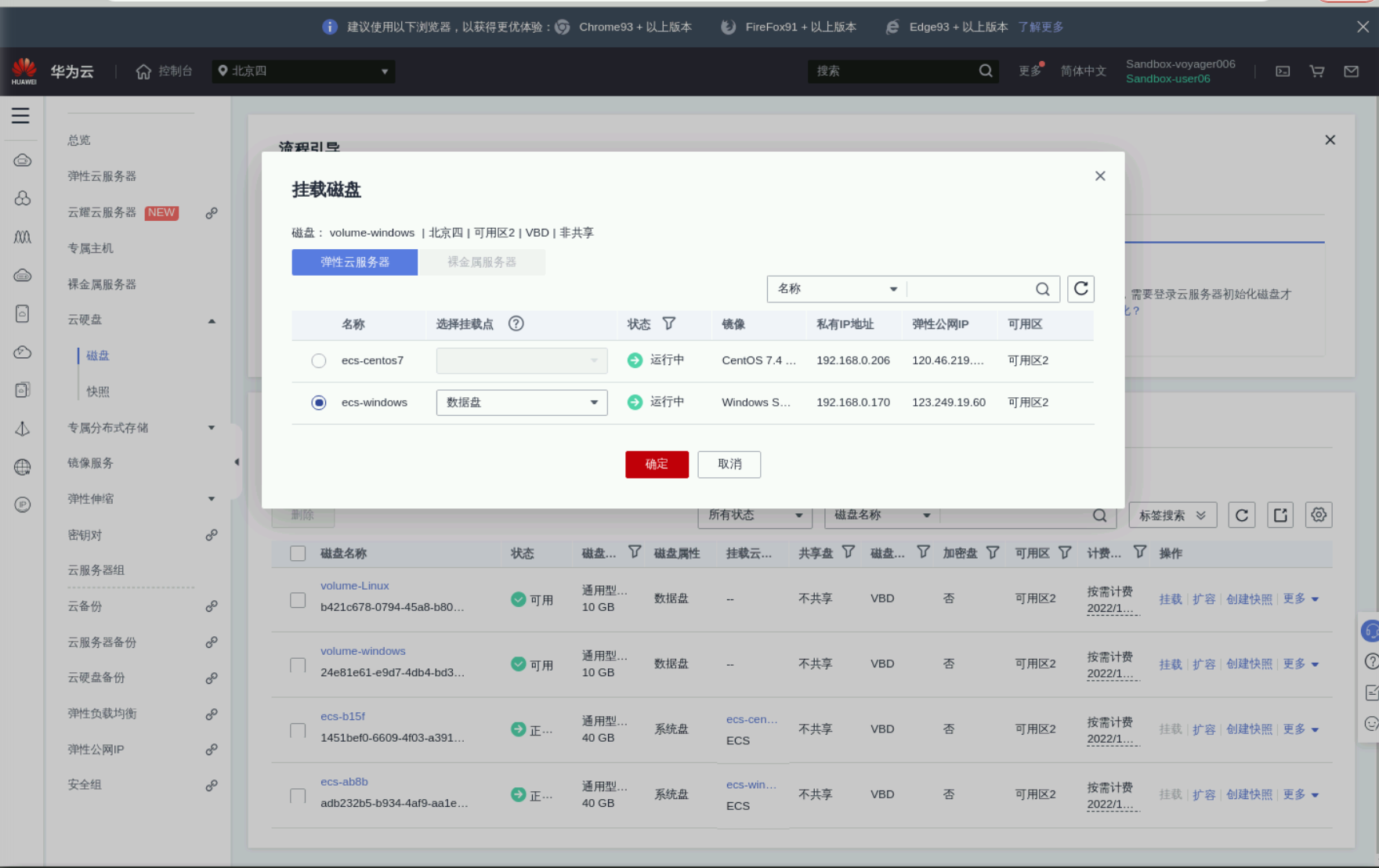
Task: Open the console home icon
Action: (143, 71)
